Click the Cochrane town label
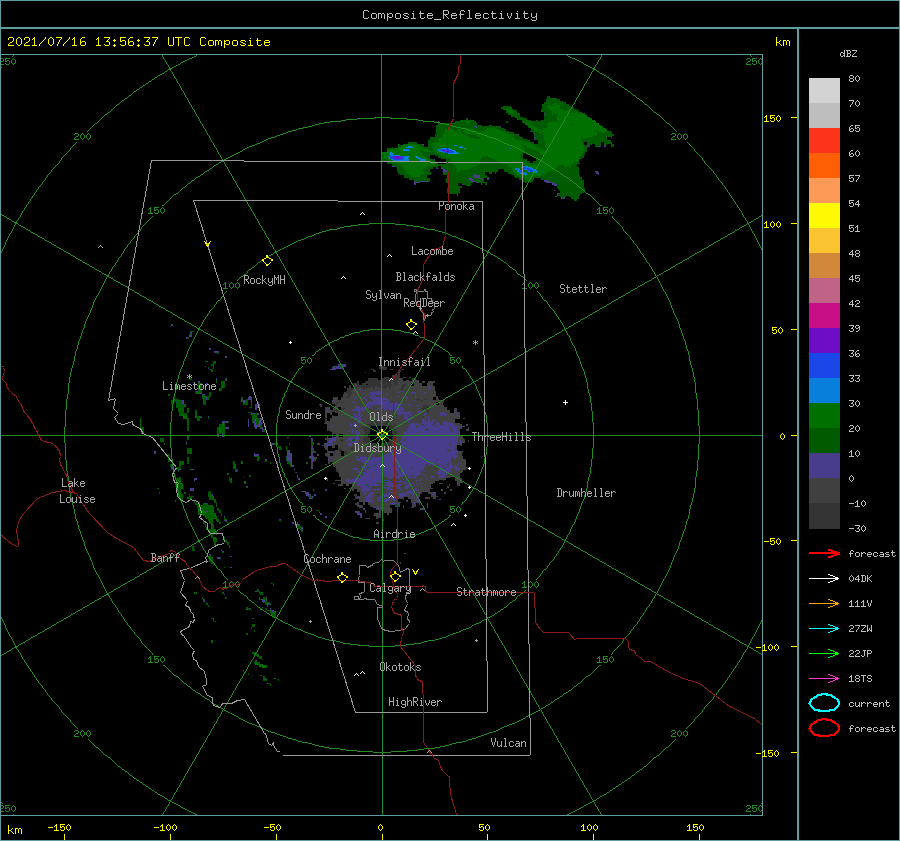Viewport: 900px width, 841px height. 327,559
